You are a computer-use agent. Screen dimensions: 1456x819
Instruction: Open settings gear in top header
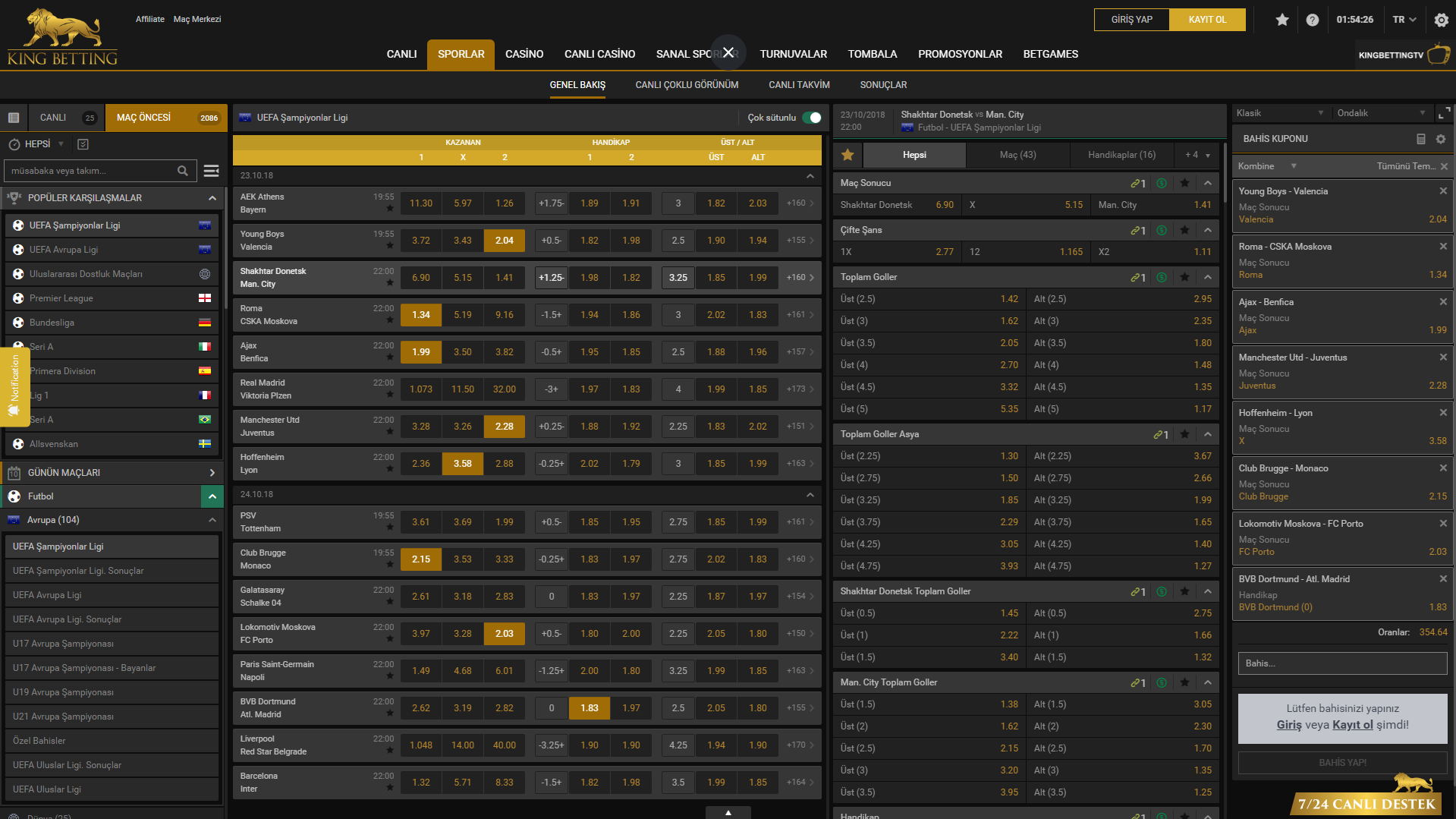coord(1441,20)
